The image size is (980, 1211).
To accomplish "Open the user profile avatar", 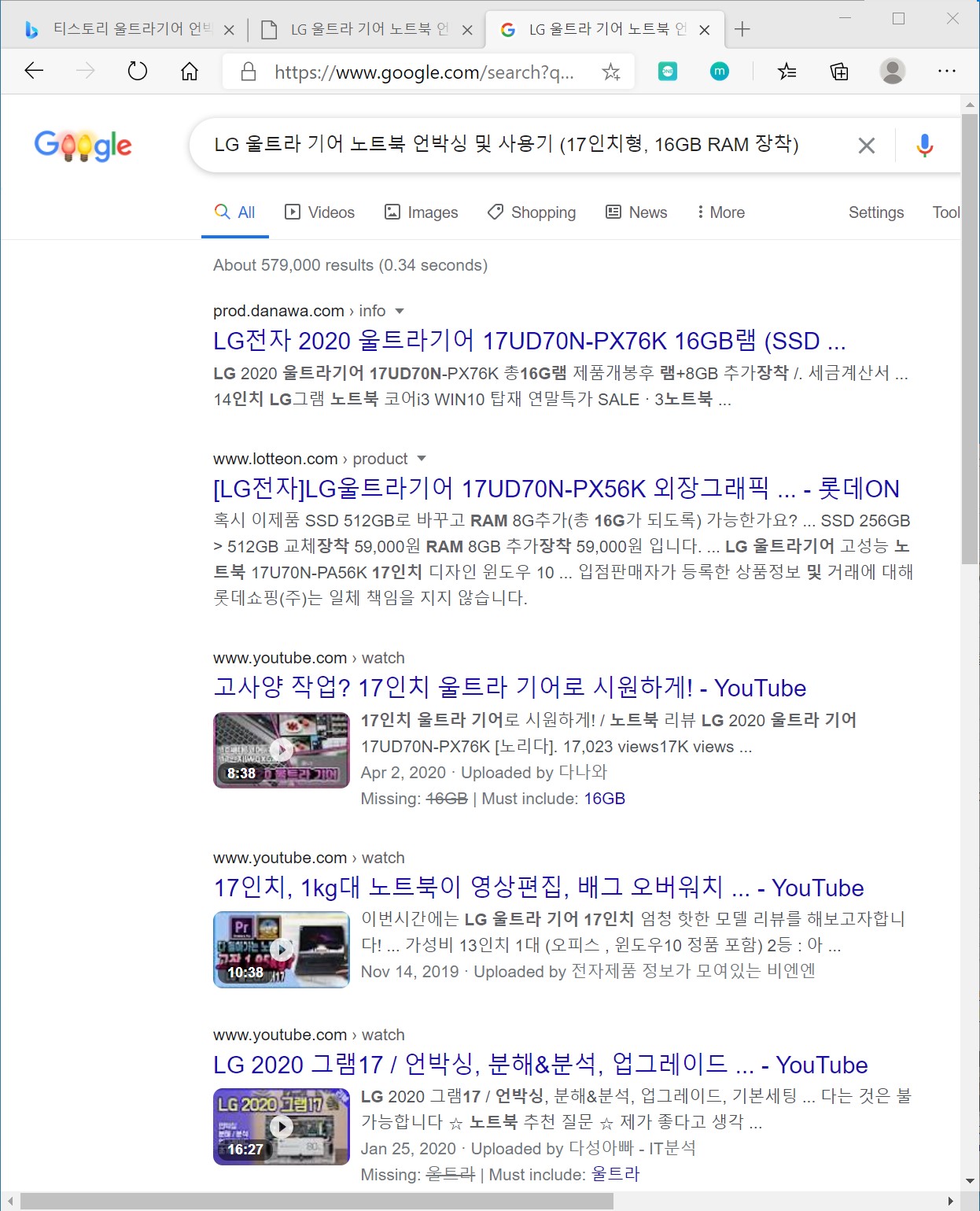I will click(x=893, y=72).
